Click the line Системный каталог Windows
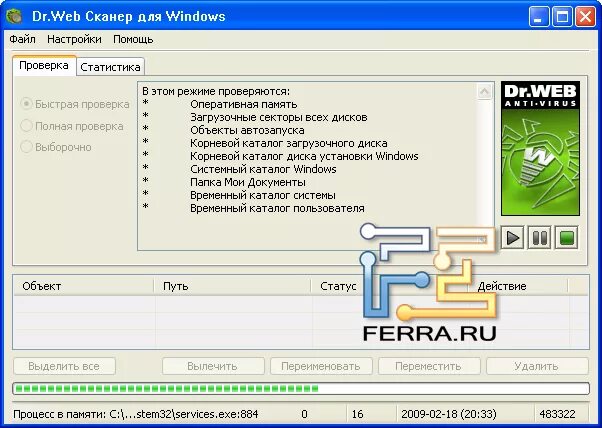 (263, 169)
